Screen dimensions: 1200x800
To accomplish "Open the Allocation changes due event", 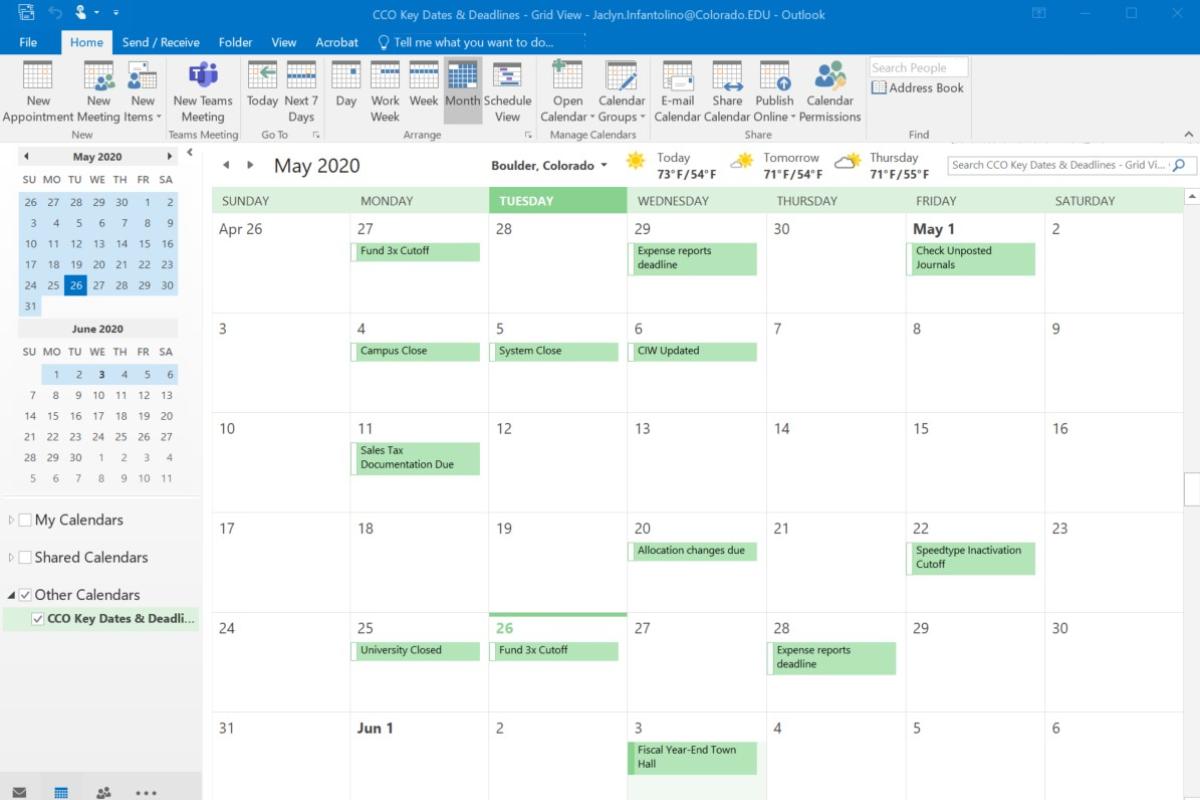I will (693, 551).
